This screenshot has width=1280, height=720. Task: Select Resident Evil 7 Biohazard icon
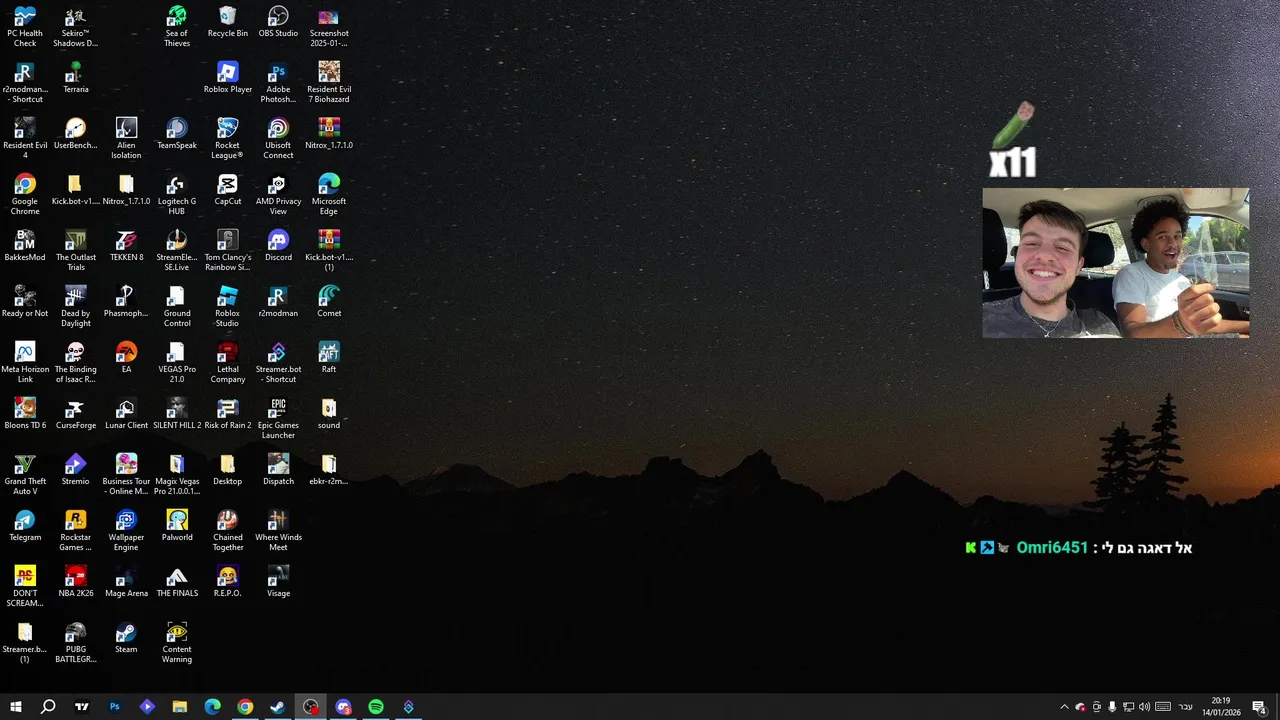(329, 83)
